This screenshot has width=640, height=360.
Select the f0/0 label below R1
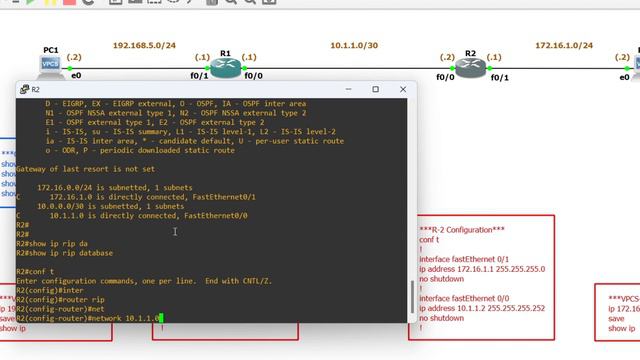coord(253,76)
